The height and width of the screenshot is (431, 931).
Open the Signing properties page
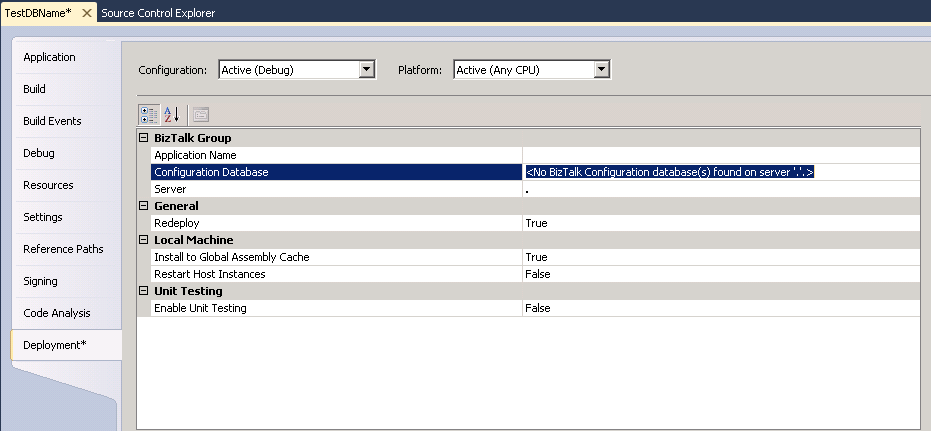(x=40, y=281)
